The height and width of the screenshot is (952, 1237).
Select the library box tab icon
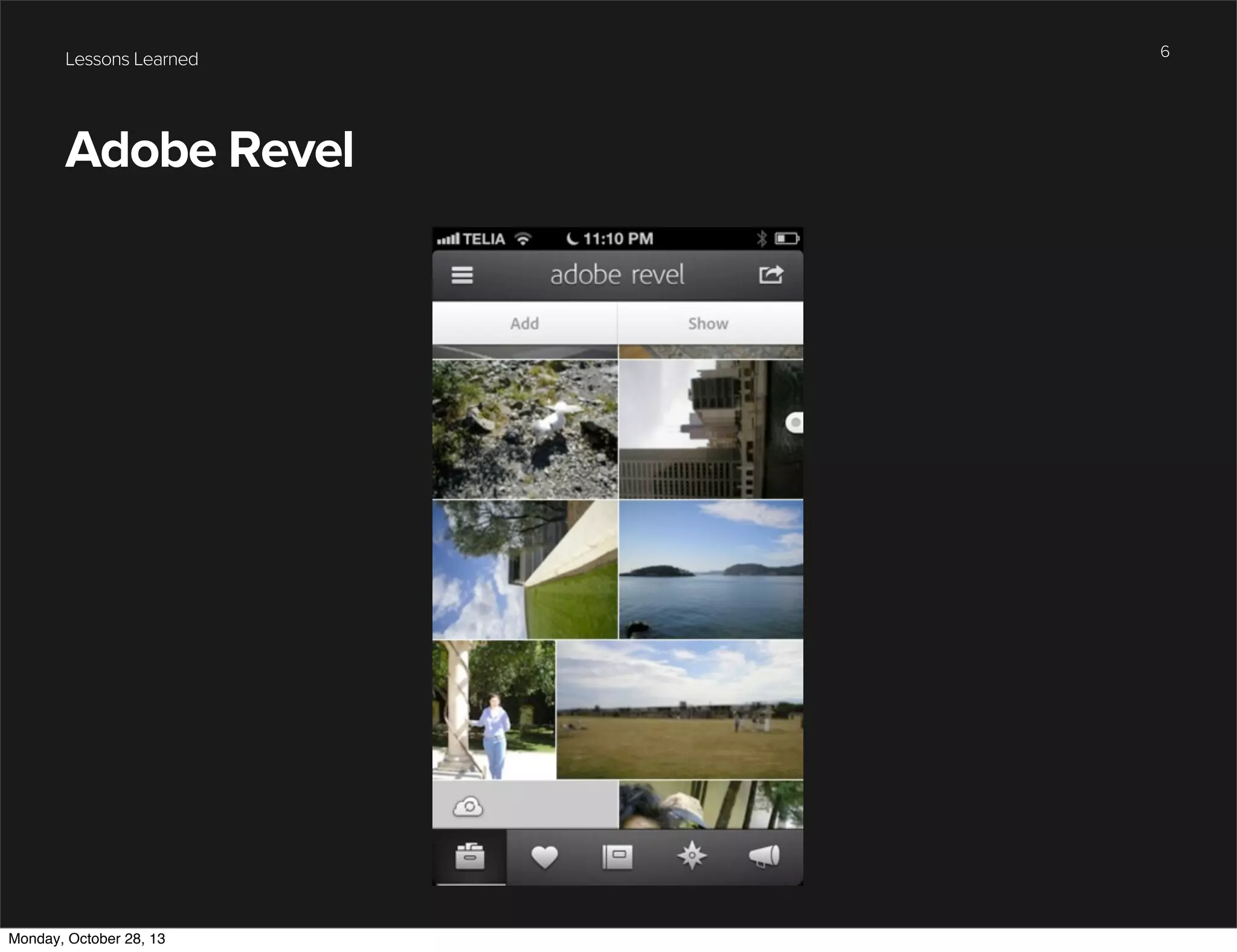point(470,857)
